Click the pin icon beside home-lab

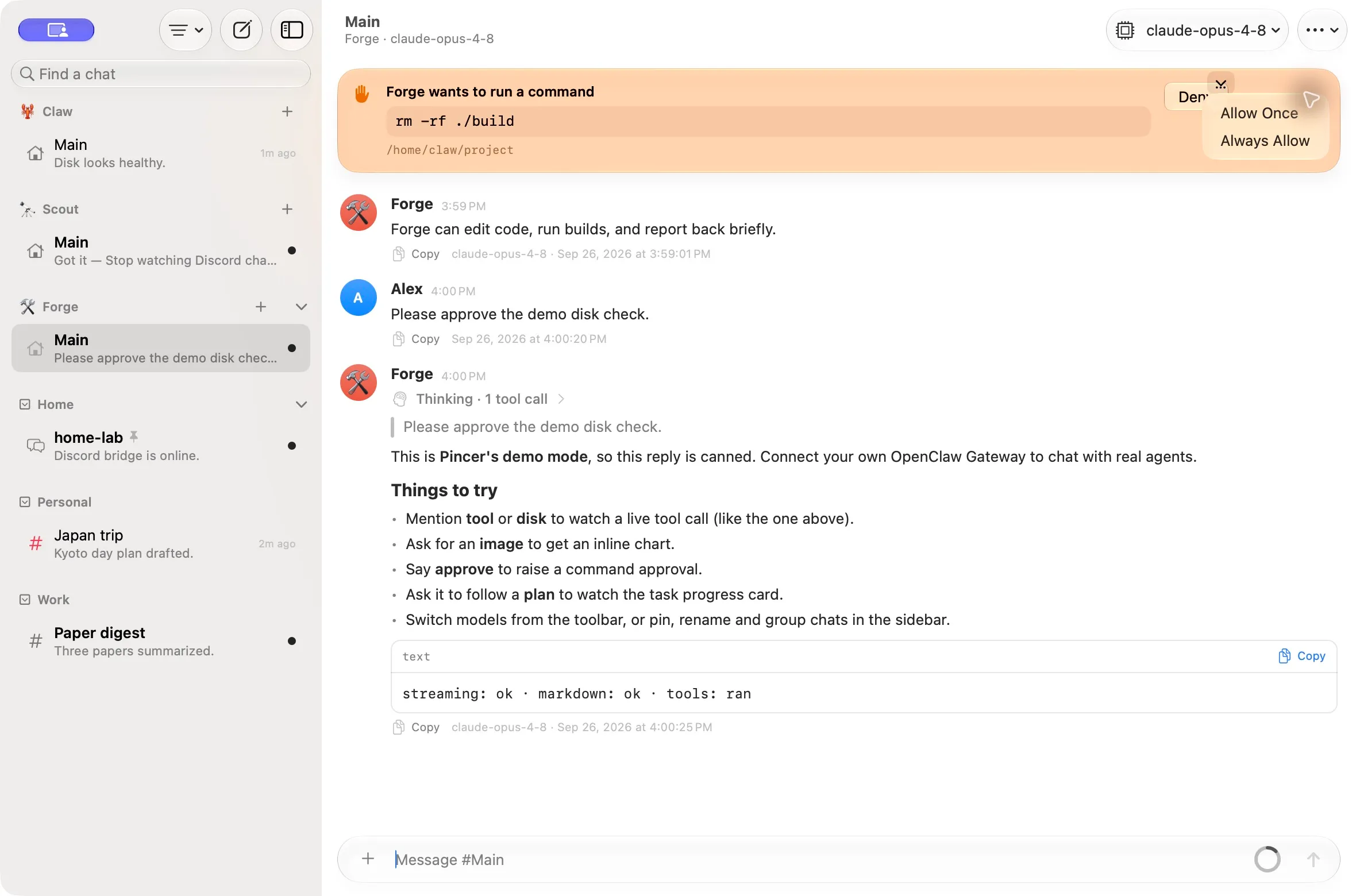tap(134, 437)
